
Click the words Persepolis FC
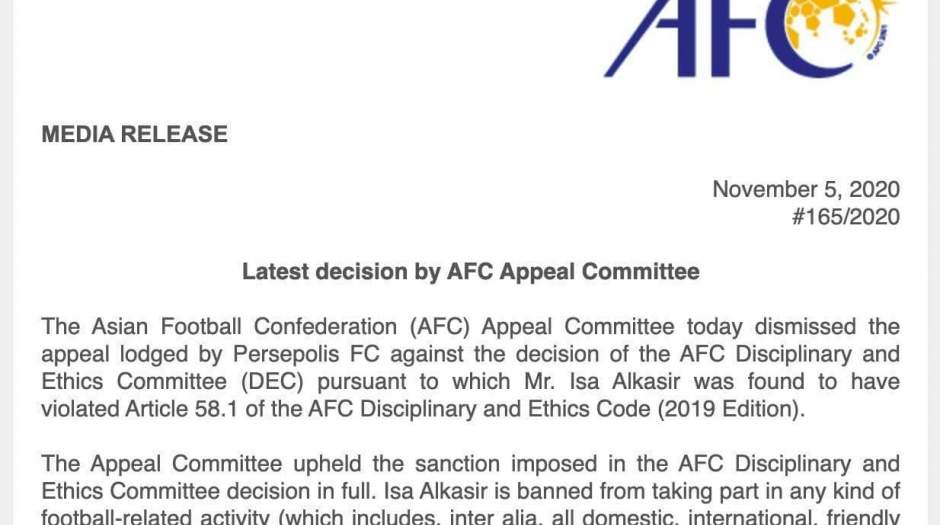point(306,354)
